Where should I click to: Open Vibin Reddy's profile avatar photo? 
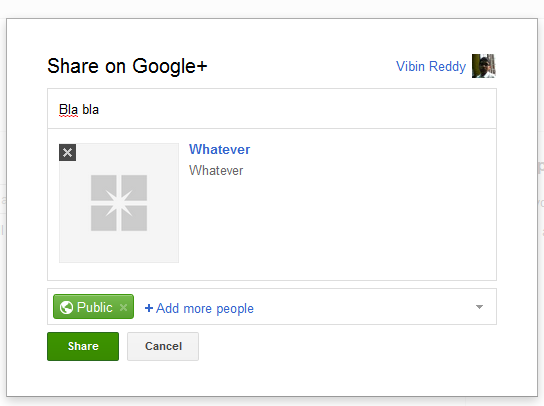coord(484,66)
